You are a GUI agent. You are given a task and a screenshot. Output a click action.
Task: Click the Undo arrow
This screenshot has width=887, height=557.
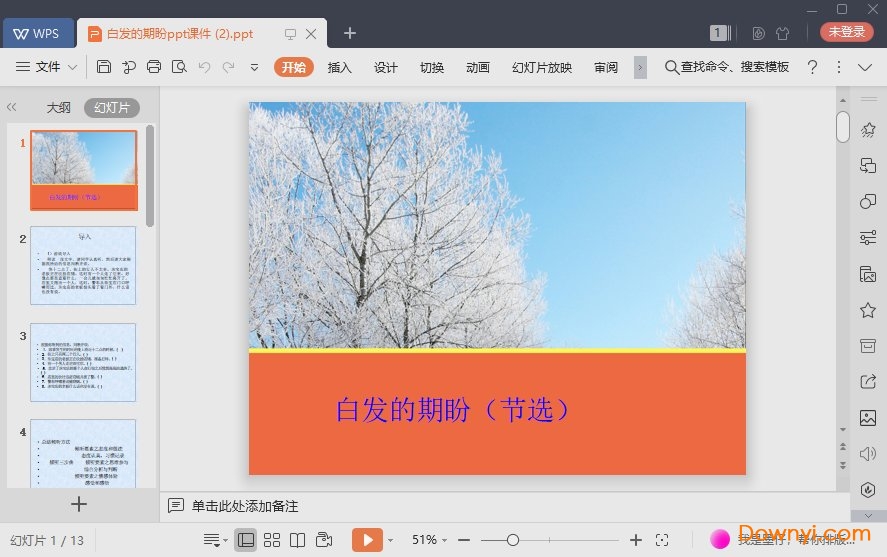click(x=204, y=67)
